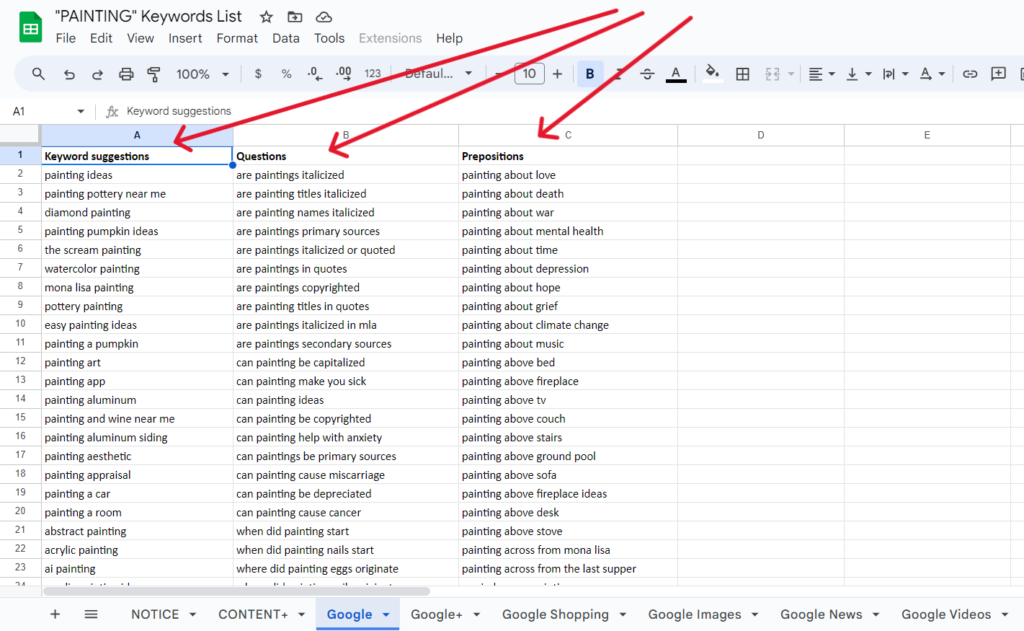Insert a comment

(x=997, y=73)
